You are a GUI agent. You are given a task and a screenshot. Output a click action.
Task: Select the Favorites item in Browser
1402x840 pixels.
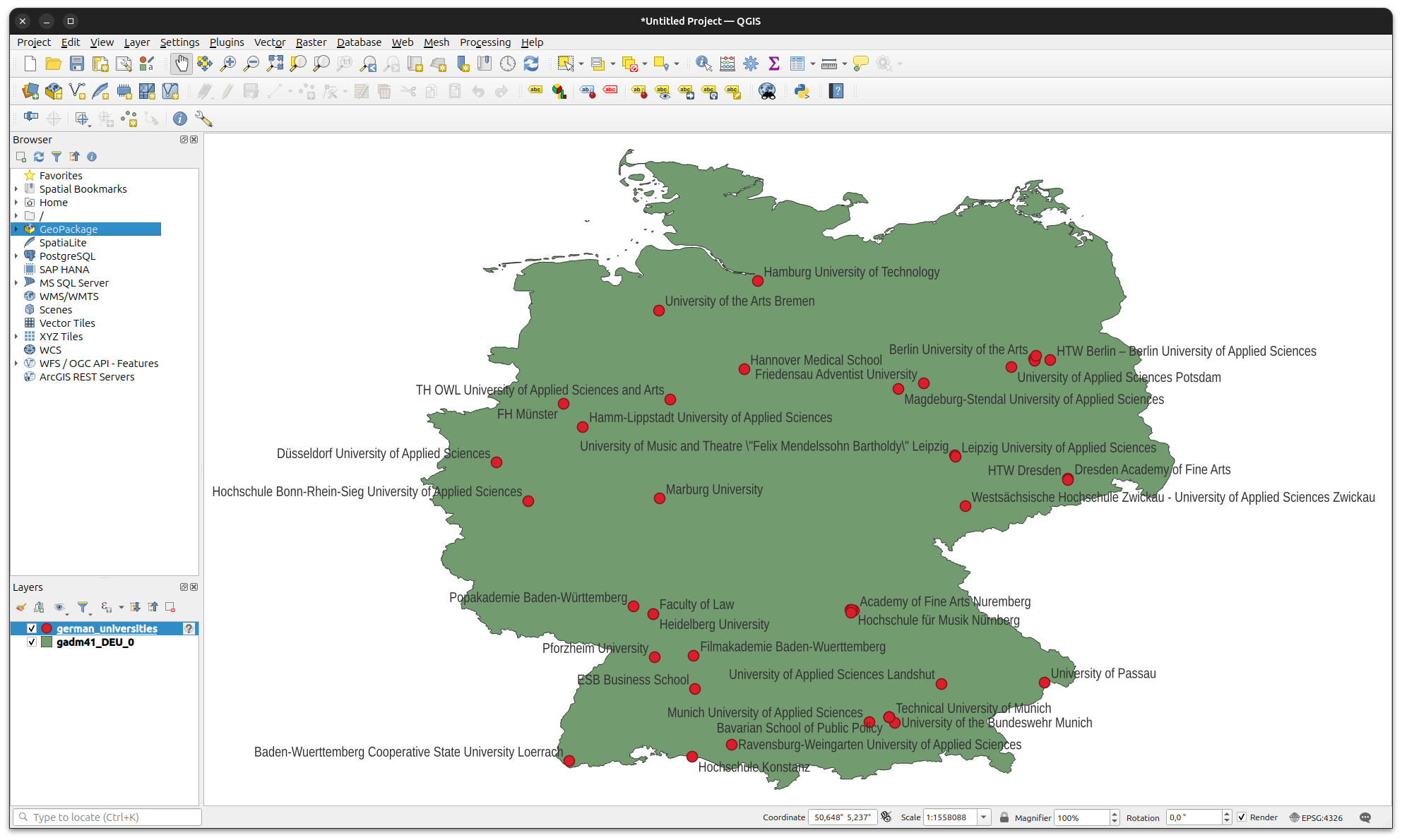tap(61, 176)
